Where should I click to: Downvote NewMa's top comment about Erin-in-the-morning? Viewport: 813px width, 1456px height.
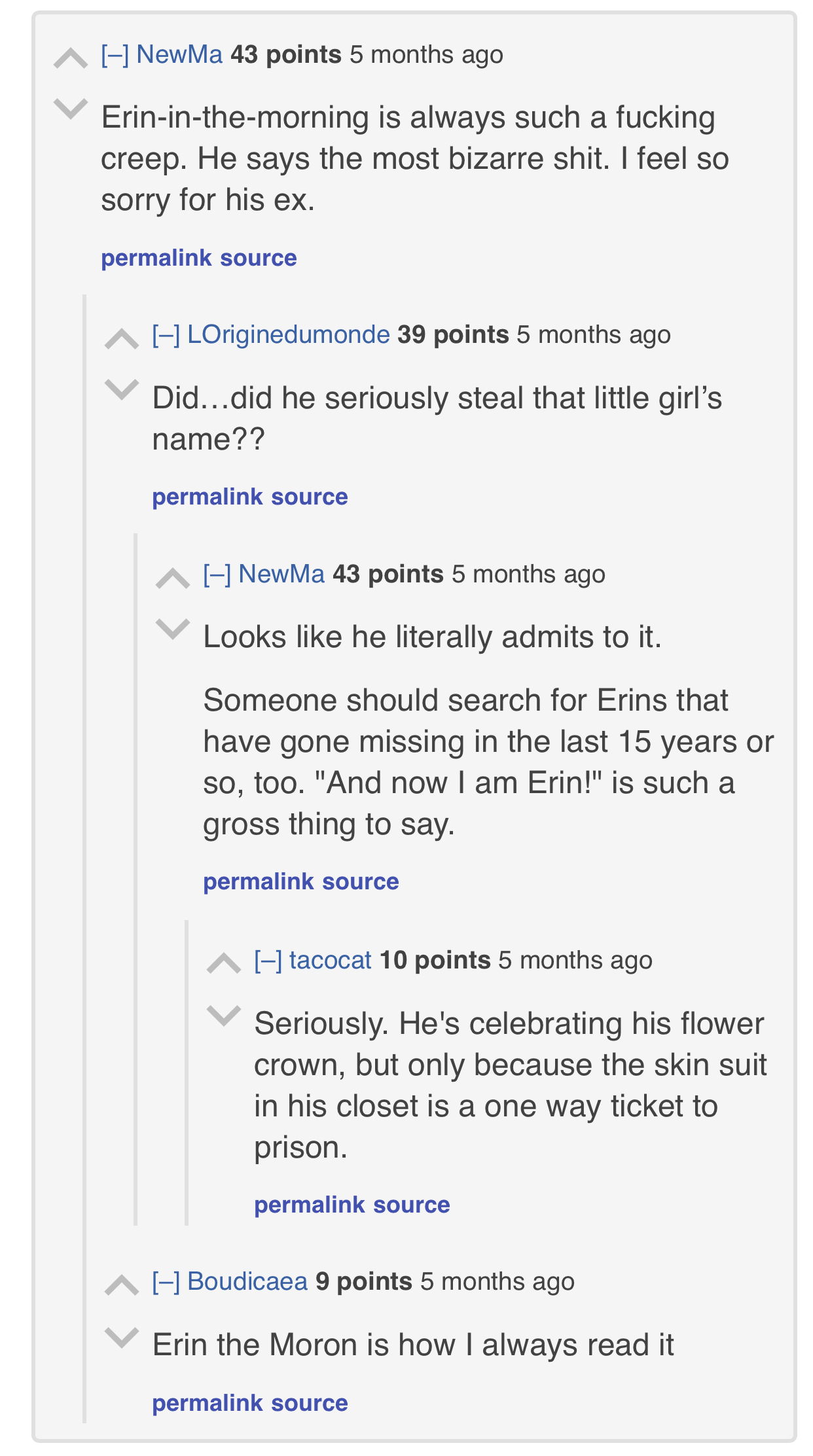click(x=71, y=108)
